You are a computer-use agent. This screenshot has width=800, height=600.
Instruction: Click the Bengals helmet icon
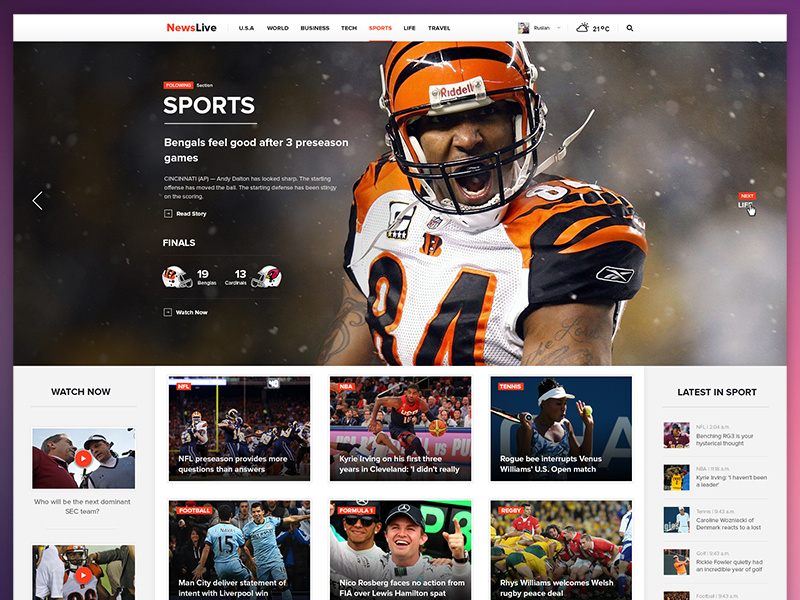coord(177,277)
